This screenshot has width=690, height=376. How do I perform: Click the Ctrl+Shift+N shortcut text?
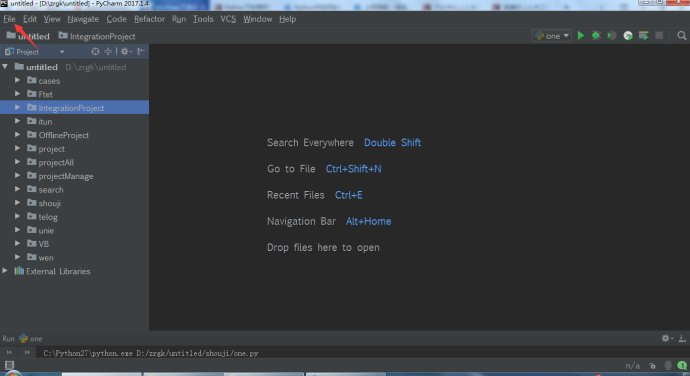[353, 169]
